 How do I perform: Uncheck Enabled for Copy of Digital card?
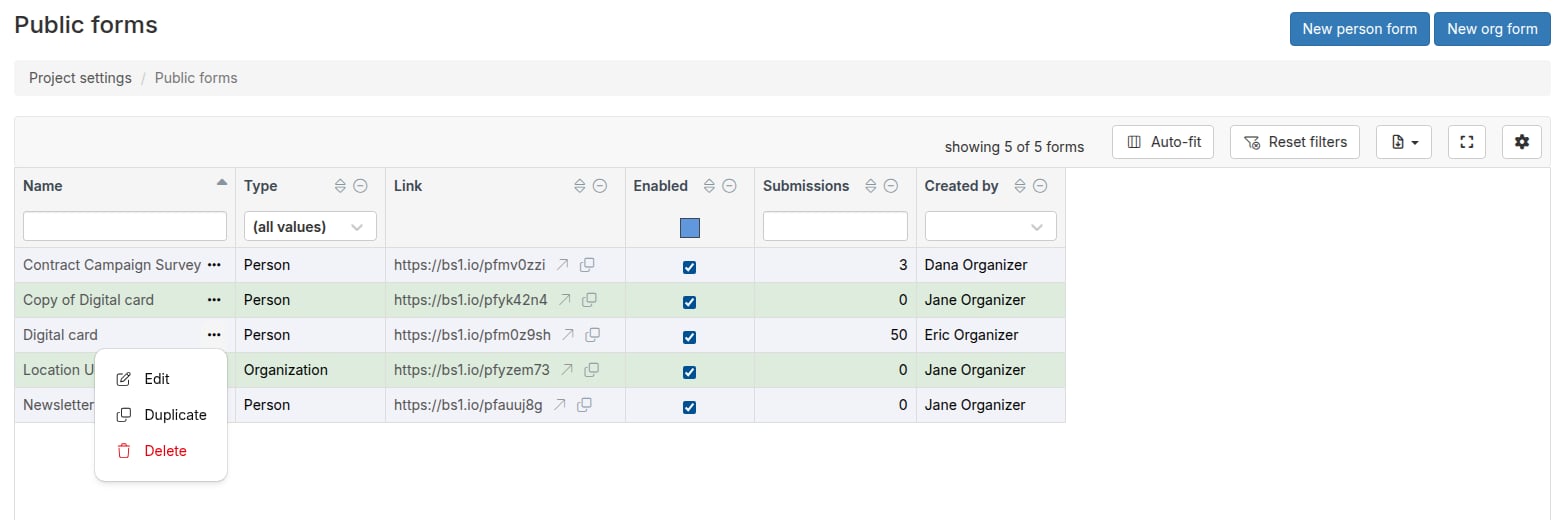pyautogui.click(x=689, y=302)
